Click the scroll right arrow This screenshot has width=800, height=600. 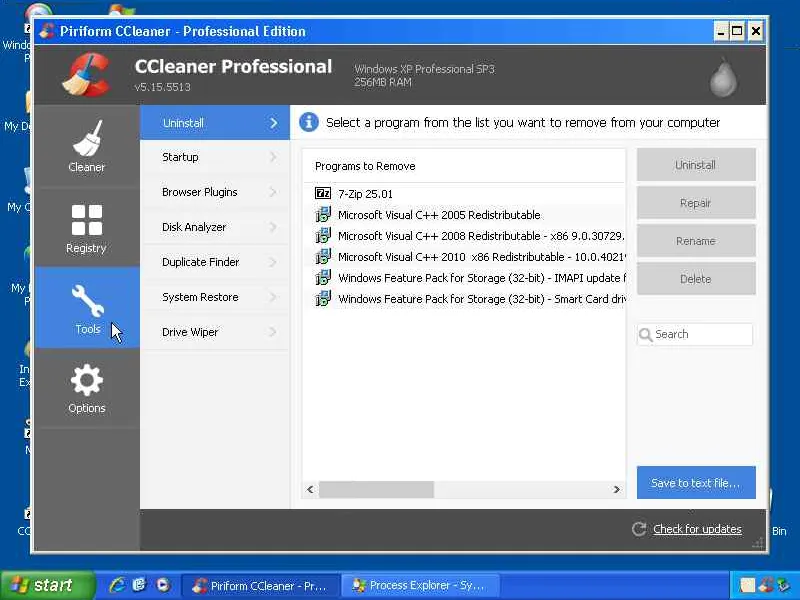point(616,489)
